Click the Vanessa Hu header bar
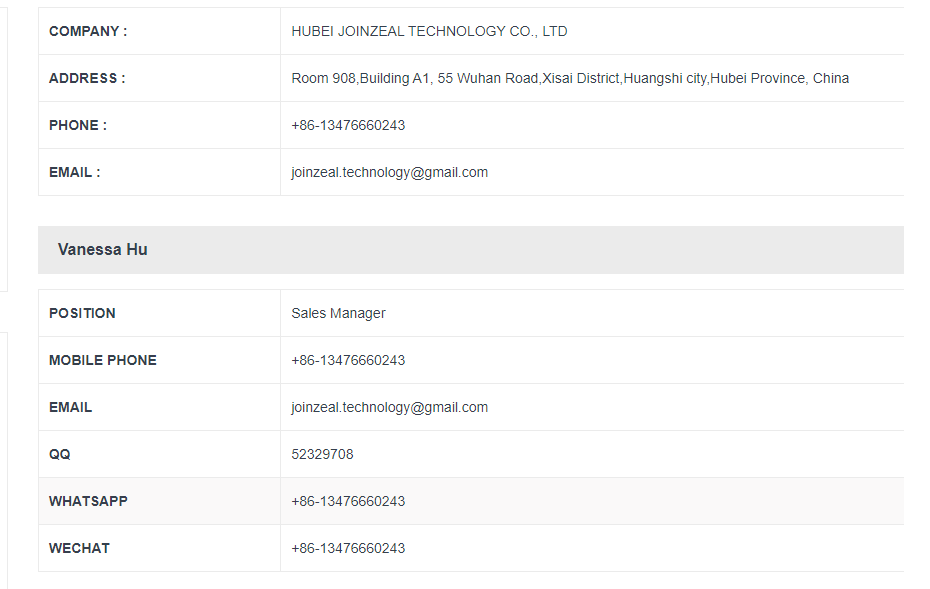 click(471, 250)
